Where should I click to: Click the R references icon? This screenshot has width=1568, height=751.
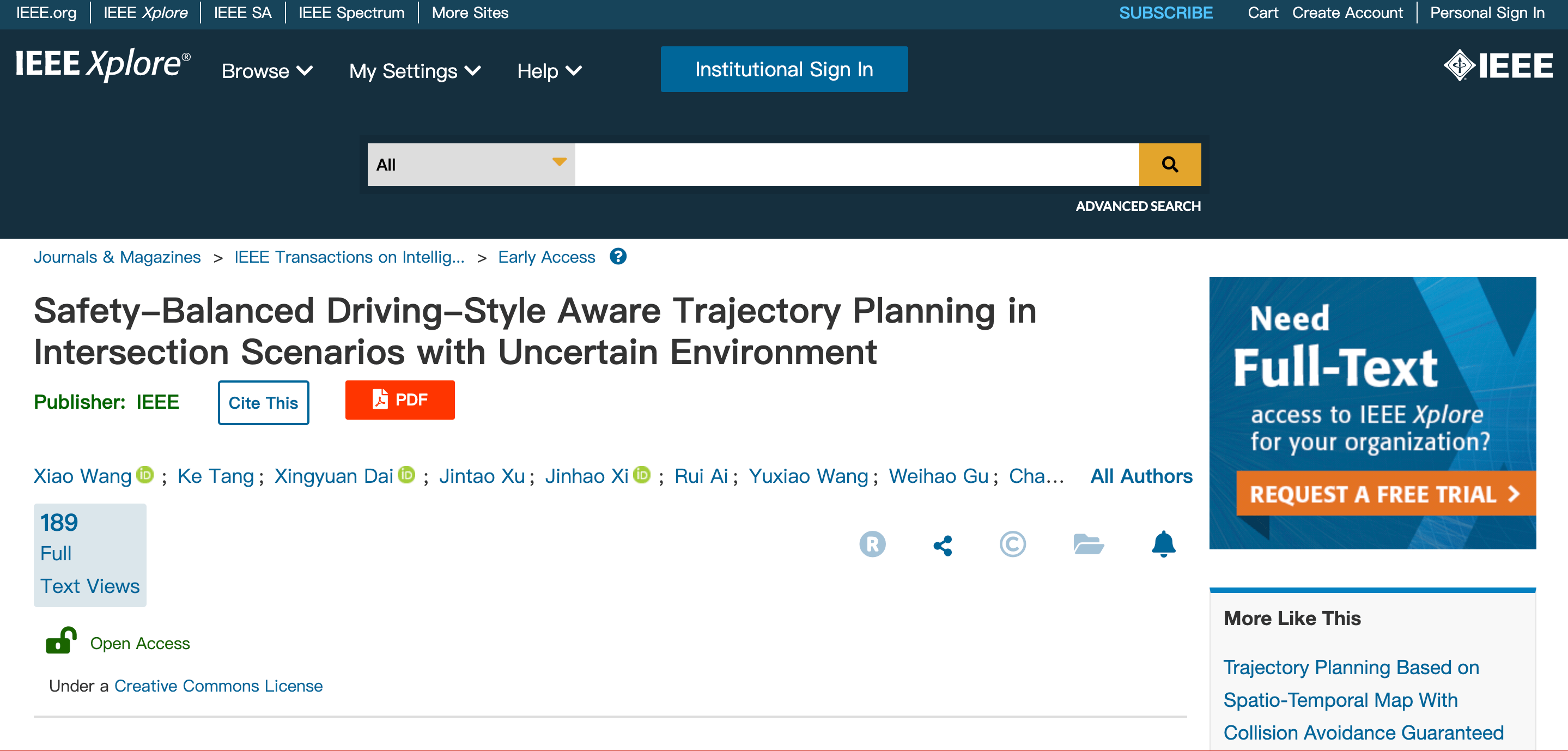872,544
